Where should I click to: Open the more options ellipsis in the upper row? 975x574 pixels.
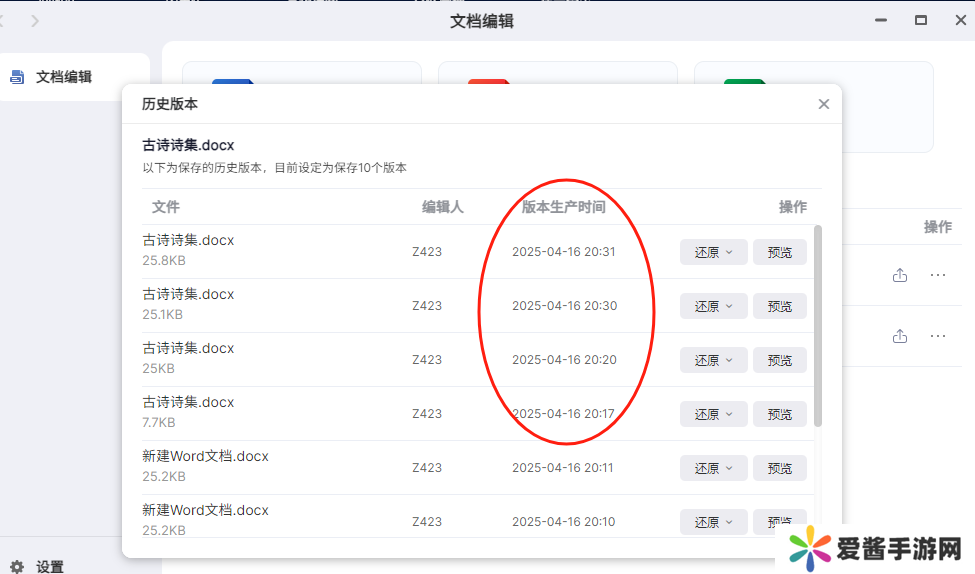pyautogui.click(x=938, y=275)
